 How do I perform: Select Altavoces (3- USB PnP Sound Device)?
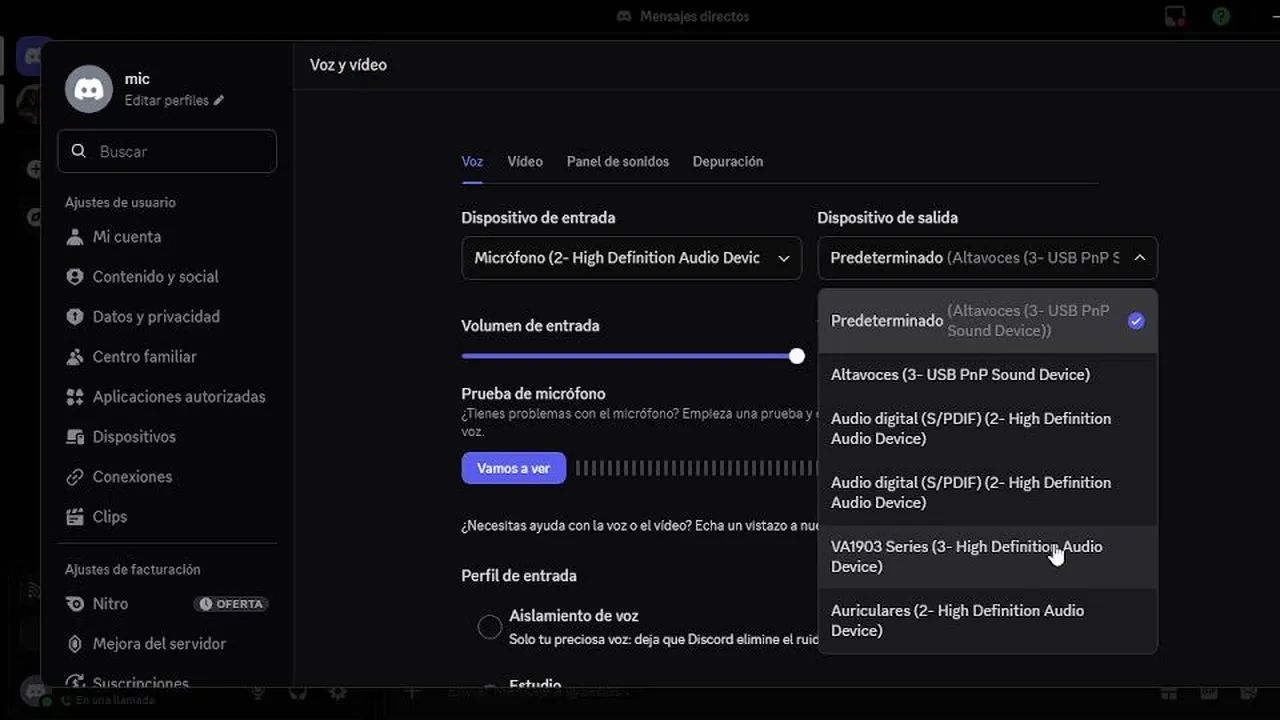(987, 375)
